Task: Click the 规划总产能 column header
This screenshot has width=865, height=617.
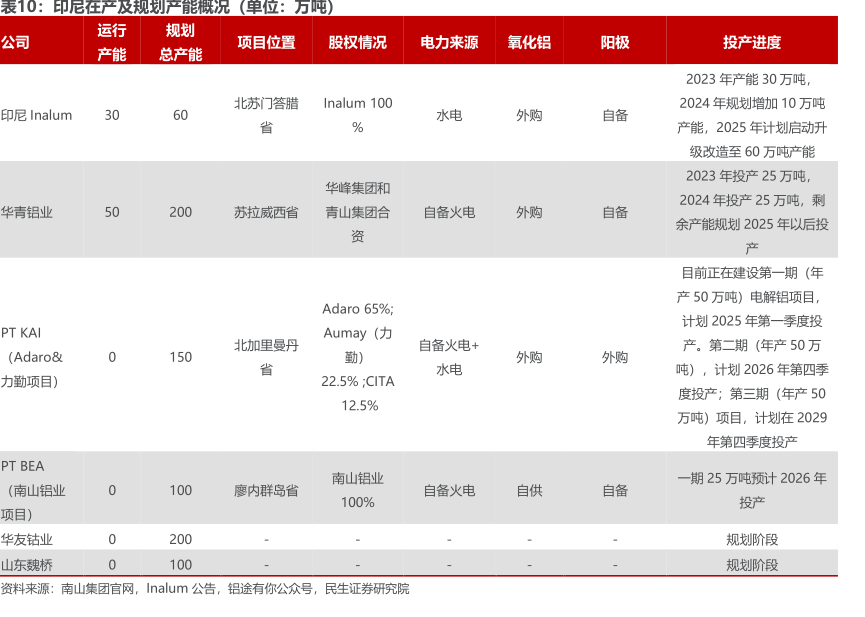Action: click(x=180, y=42)
